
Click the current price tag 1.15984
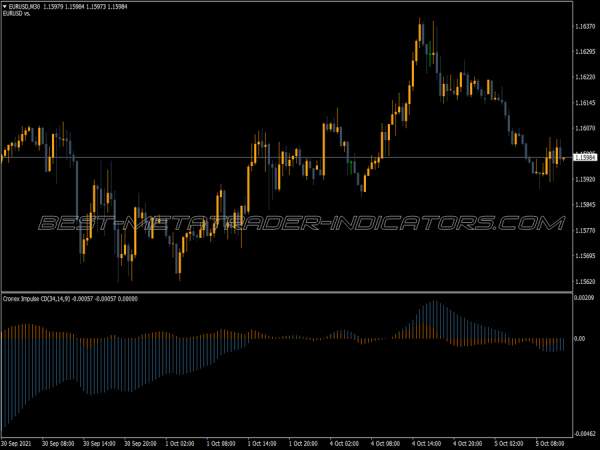[584, 158]
